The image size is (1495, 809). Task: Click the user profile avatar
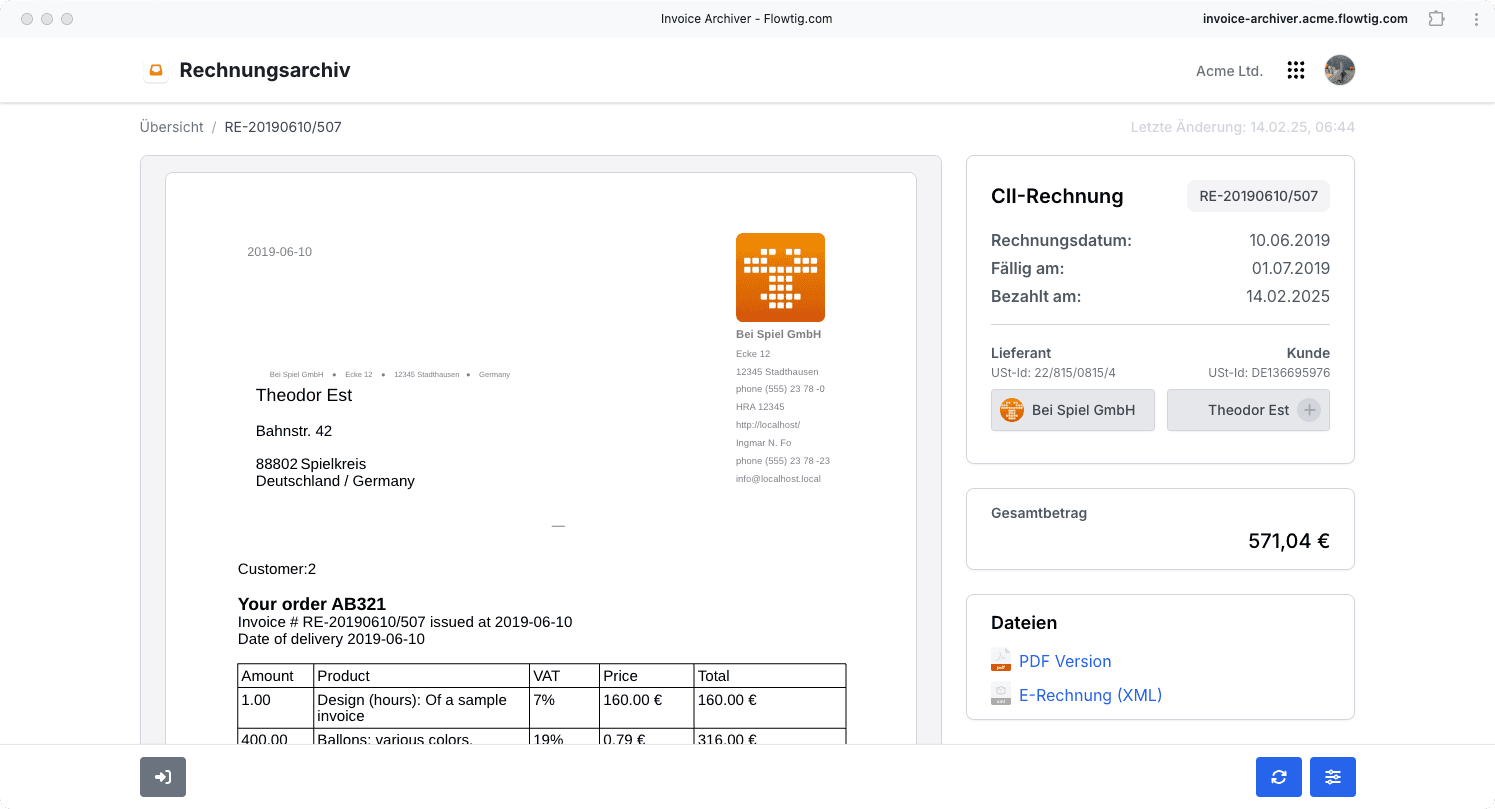pyautogui.click(x=1340, y=70)
